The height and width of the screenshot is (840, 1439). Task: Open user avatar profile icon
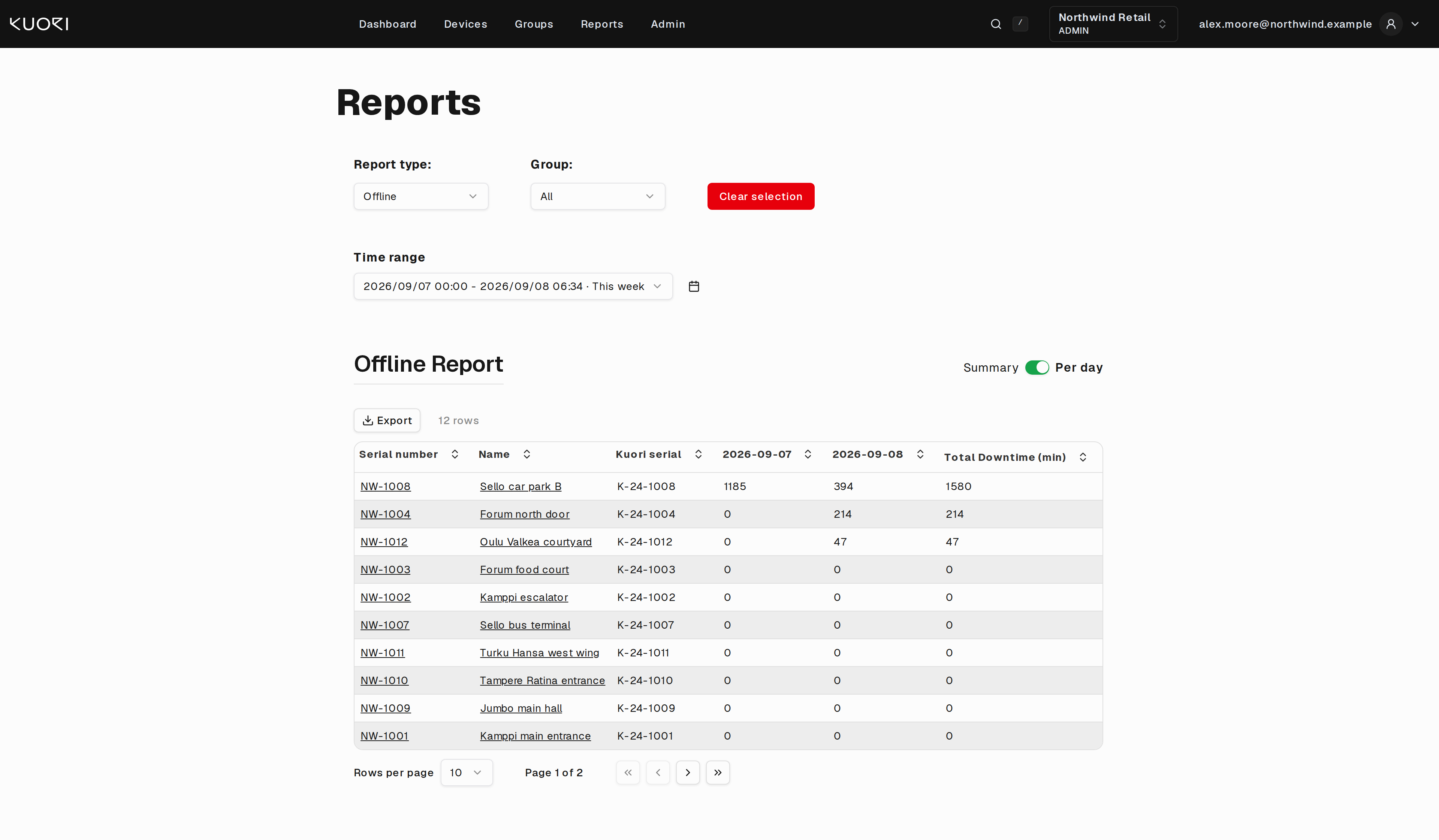tap(1391, 24)
